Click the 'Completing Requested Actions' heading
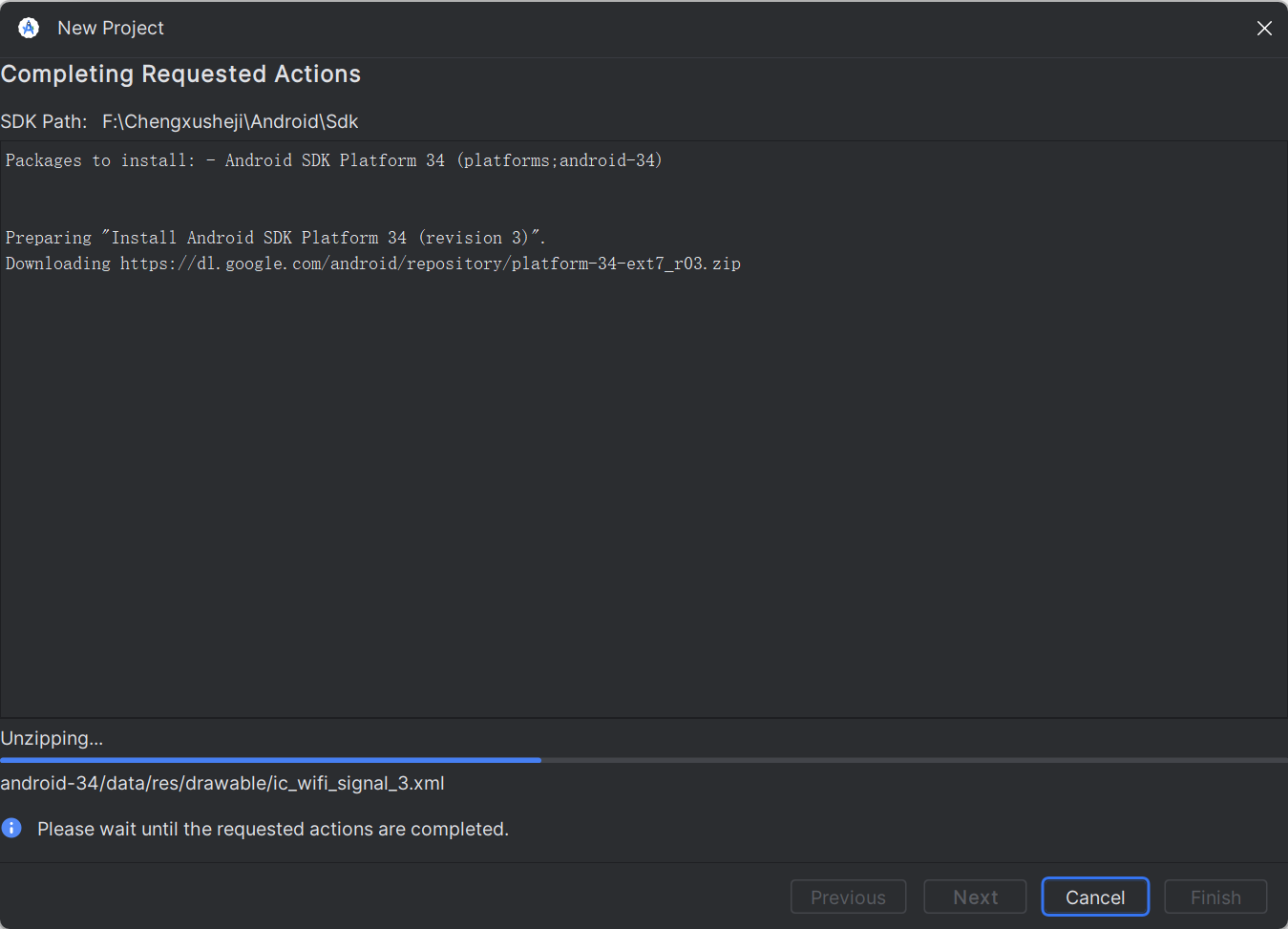Image resolution: width=1288 pixels, height=929 pixels. pos(180,74)
